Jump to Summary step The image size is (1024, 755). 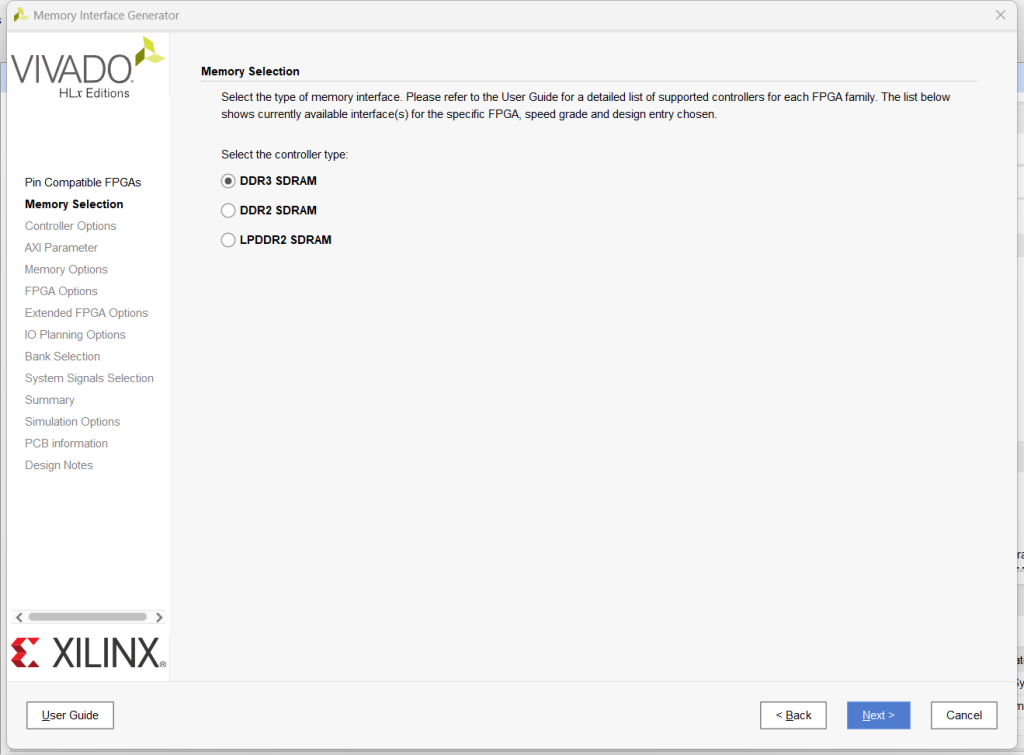50,400
